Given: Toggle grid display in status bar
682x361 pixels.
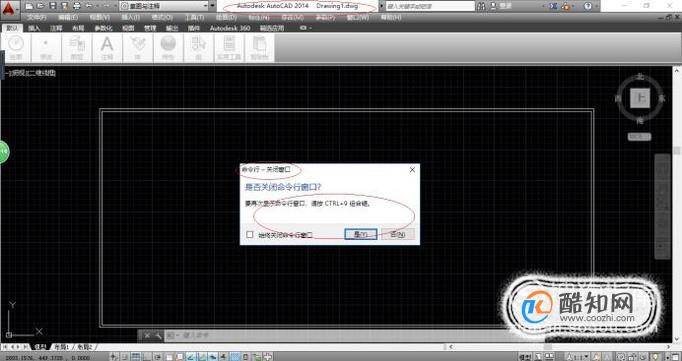Looking at the screenshot, I should click(x=136, y=356).
